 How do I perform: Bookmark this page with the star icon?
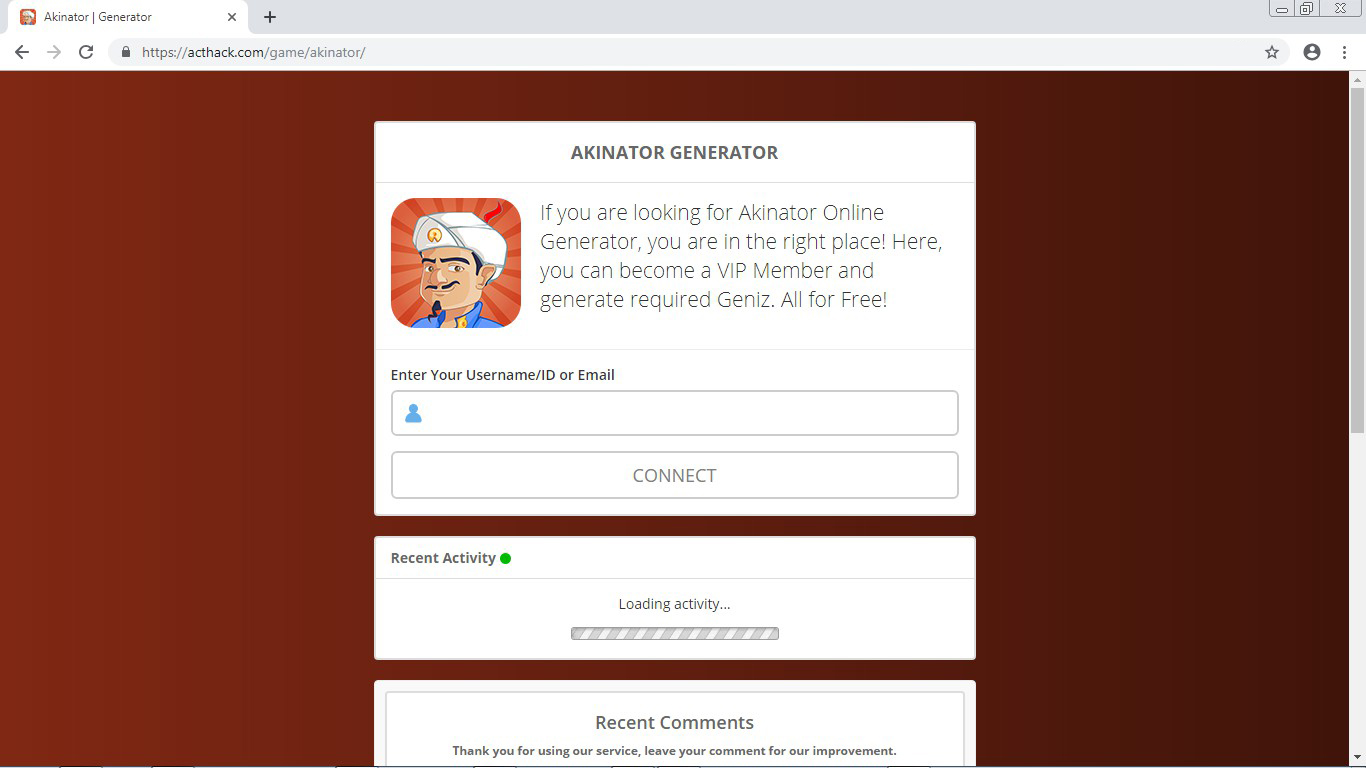point(1272,52)
